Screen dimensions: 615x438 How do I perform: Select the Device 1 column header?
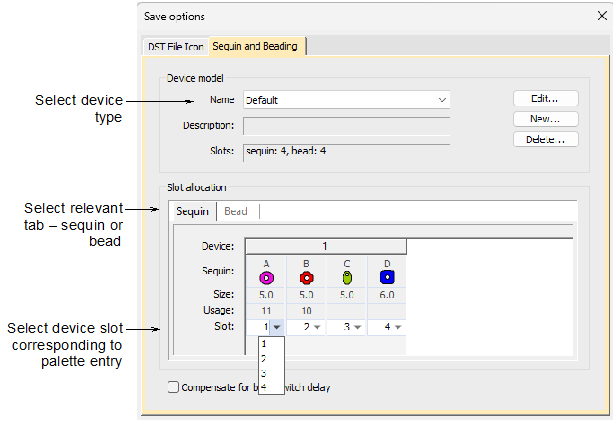(326, 246)
